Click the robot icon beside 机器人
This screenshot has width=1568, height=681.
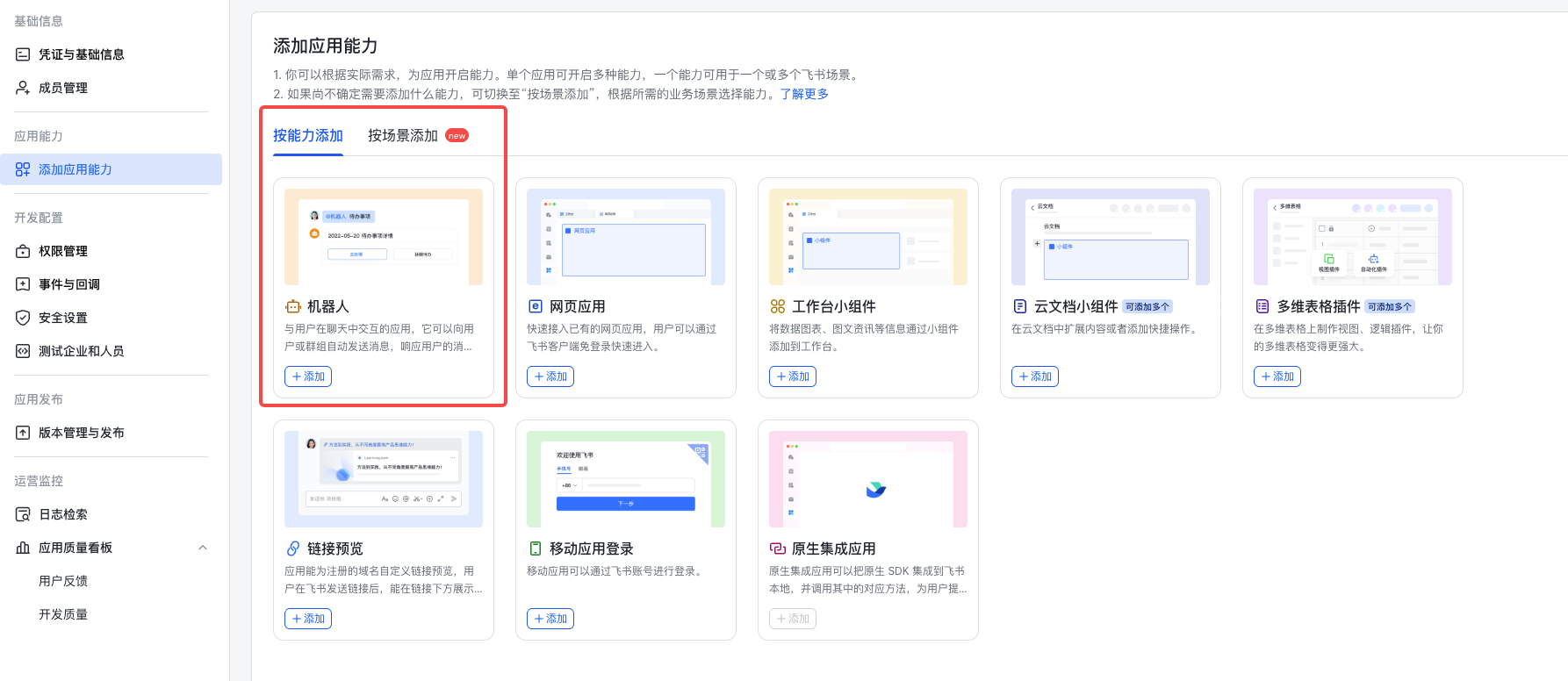pos(293,306)
